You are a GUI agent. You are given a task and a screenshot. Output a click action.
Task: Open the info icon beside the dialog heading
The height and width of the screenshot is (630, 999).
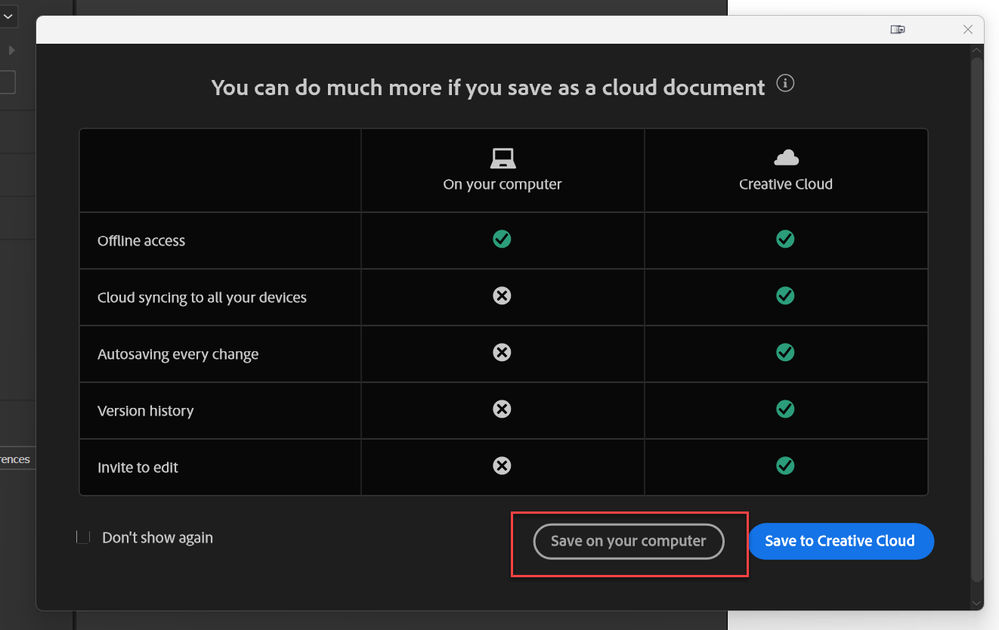pos(786,84)
